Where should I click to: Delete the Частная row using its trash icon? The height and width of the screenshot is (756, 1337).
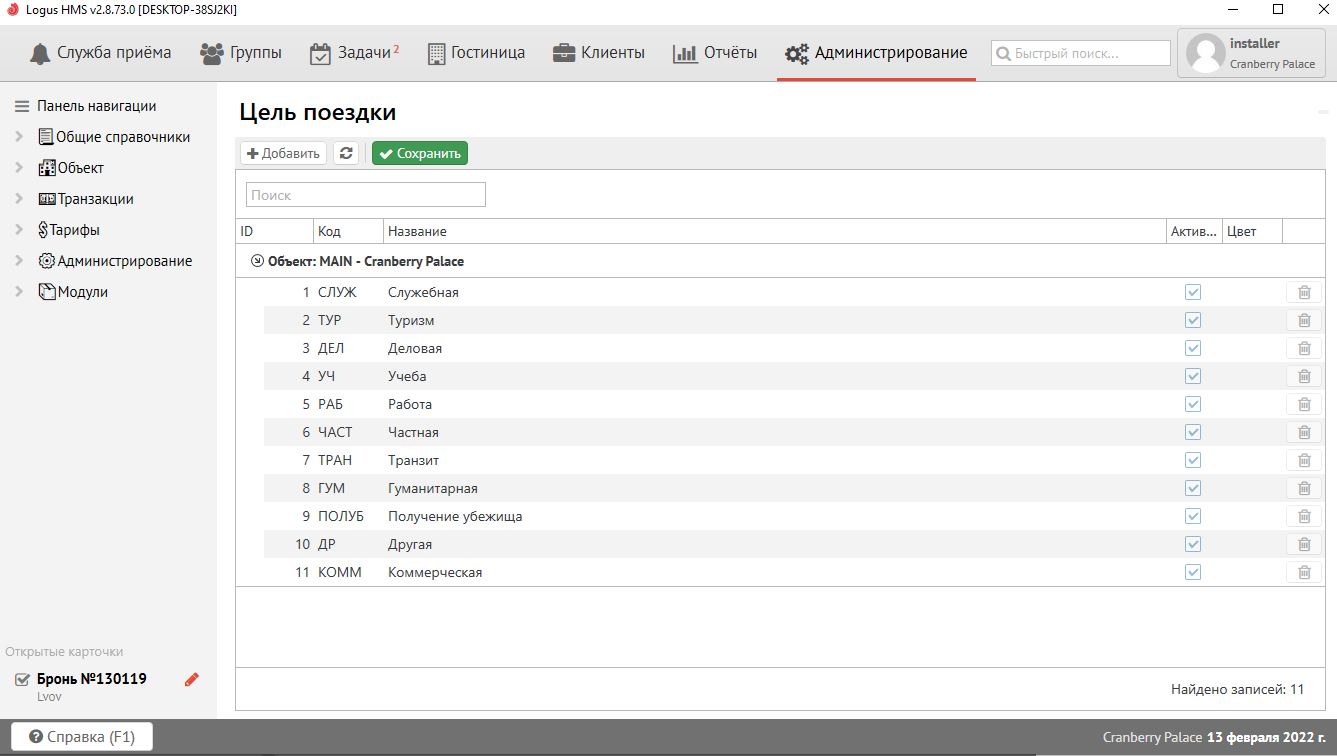tap(1304, 432)
